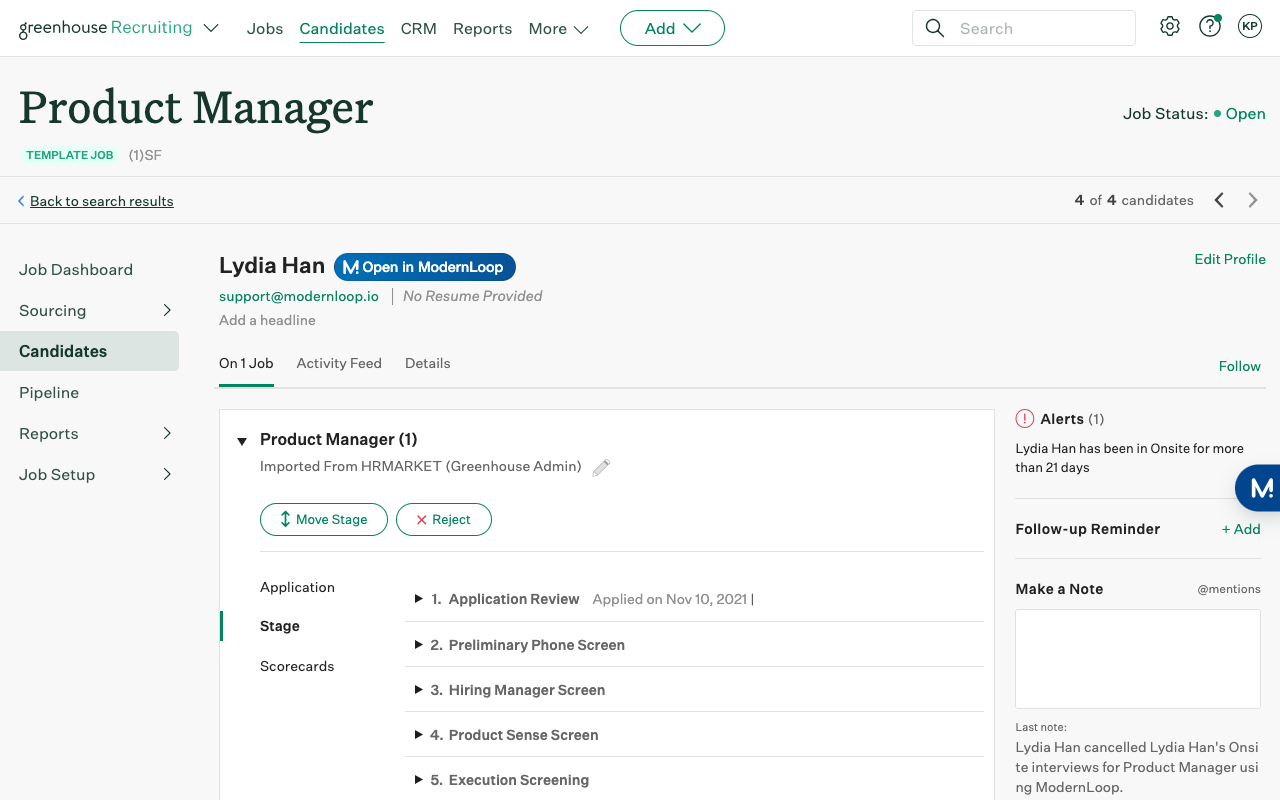Open the settings gear icon

[x=1170, y=27]
